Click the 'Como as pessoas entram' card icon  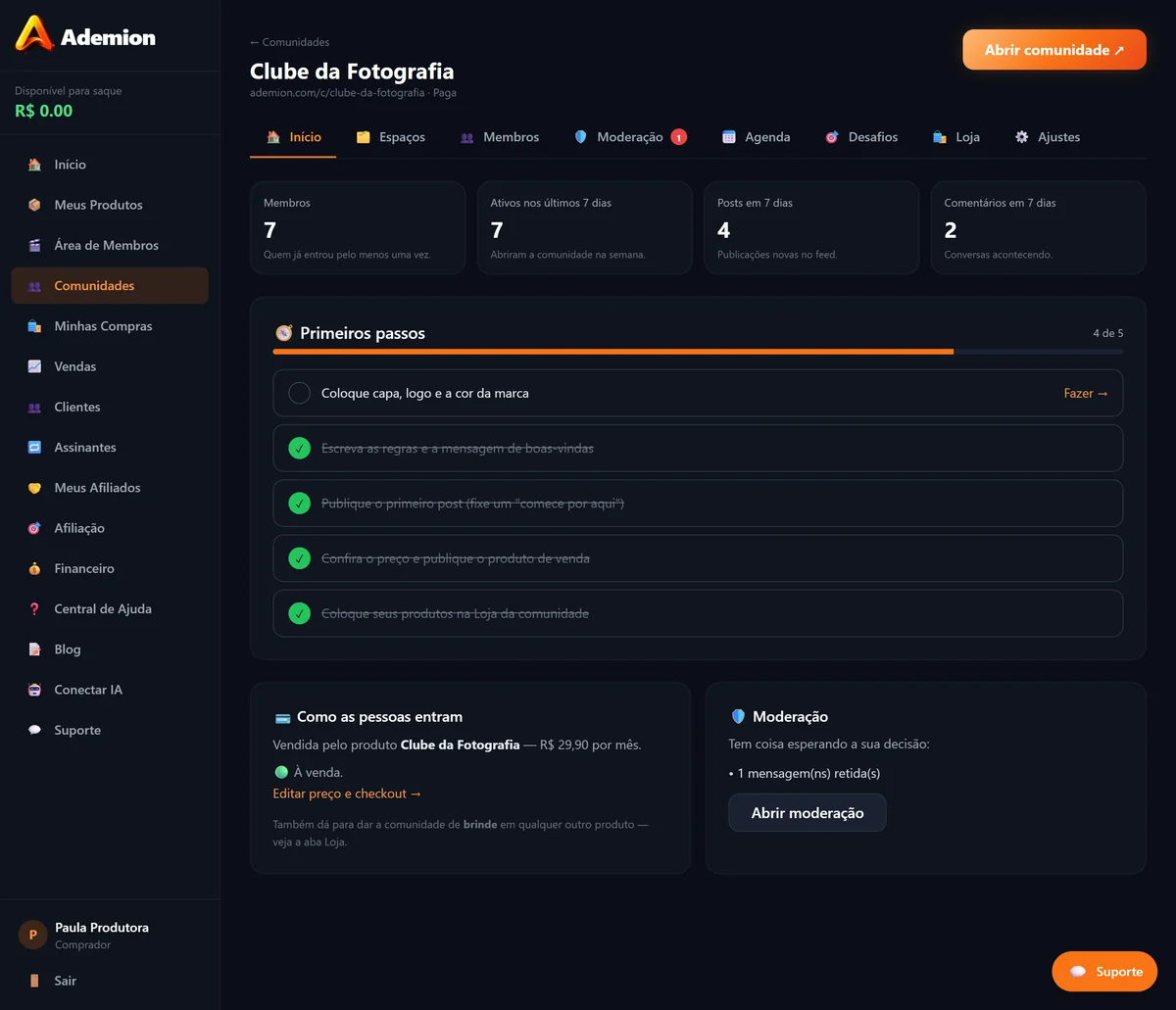[282, 717]
